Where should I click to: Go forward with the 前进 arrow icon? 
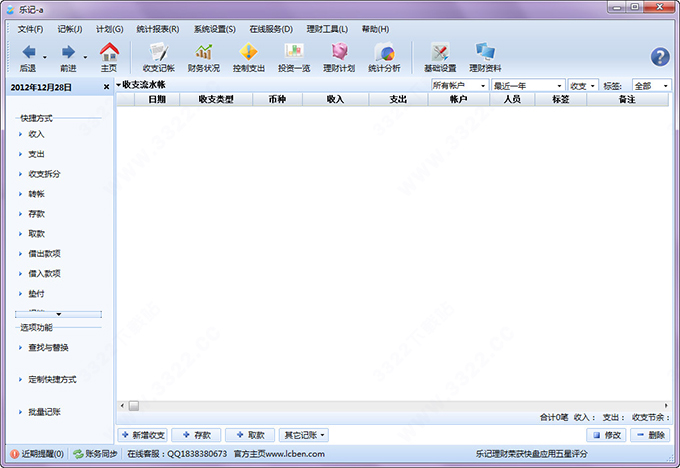[69, 52]
